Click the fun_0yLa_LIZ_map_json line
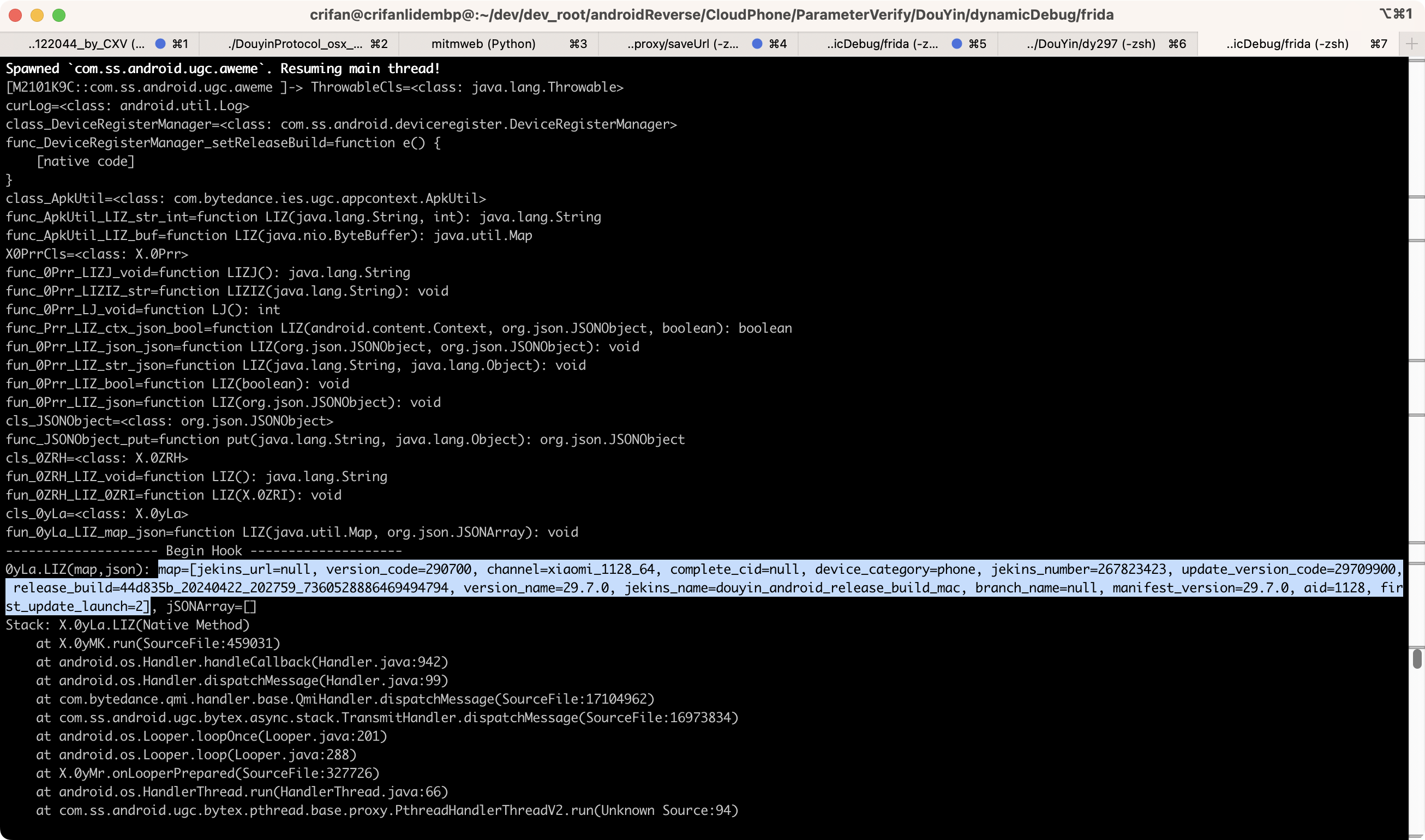The width and height of the screenshot is (1425, 840). pos(292,532)
